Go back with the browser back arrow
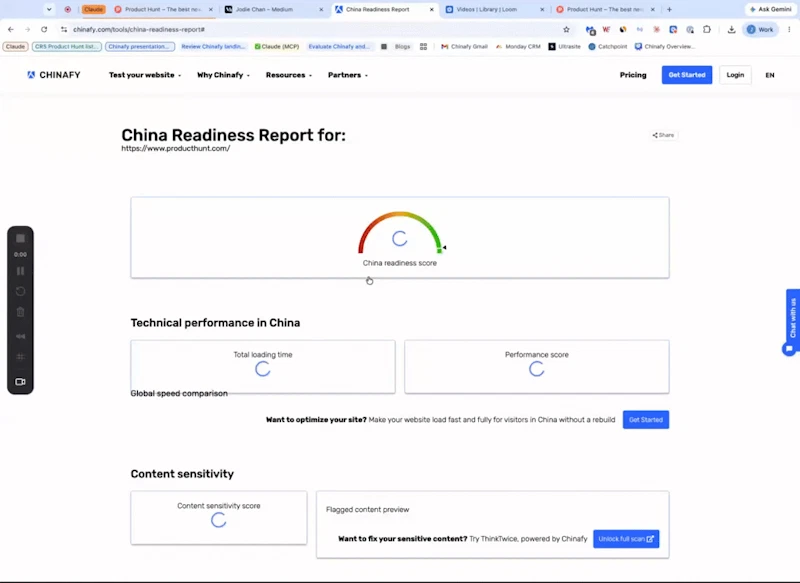 click(11, 30)
